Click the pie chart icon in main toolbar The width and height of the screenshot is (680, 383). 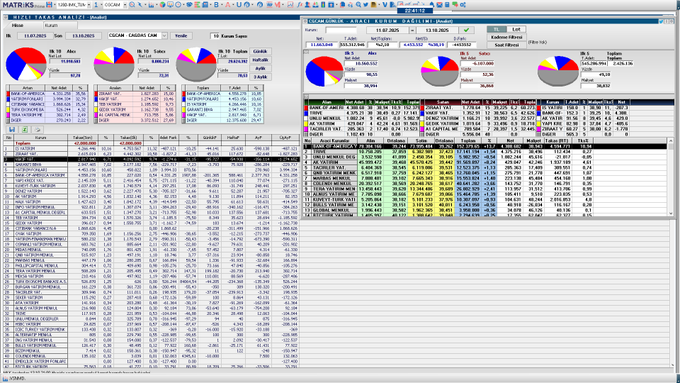click(x=162, y=5)
